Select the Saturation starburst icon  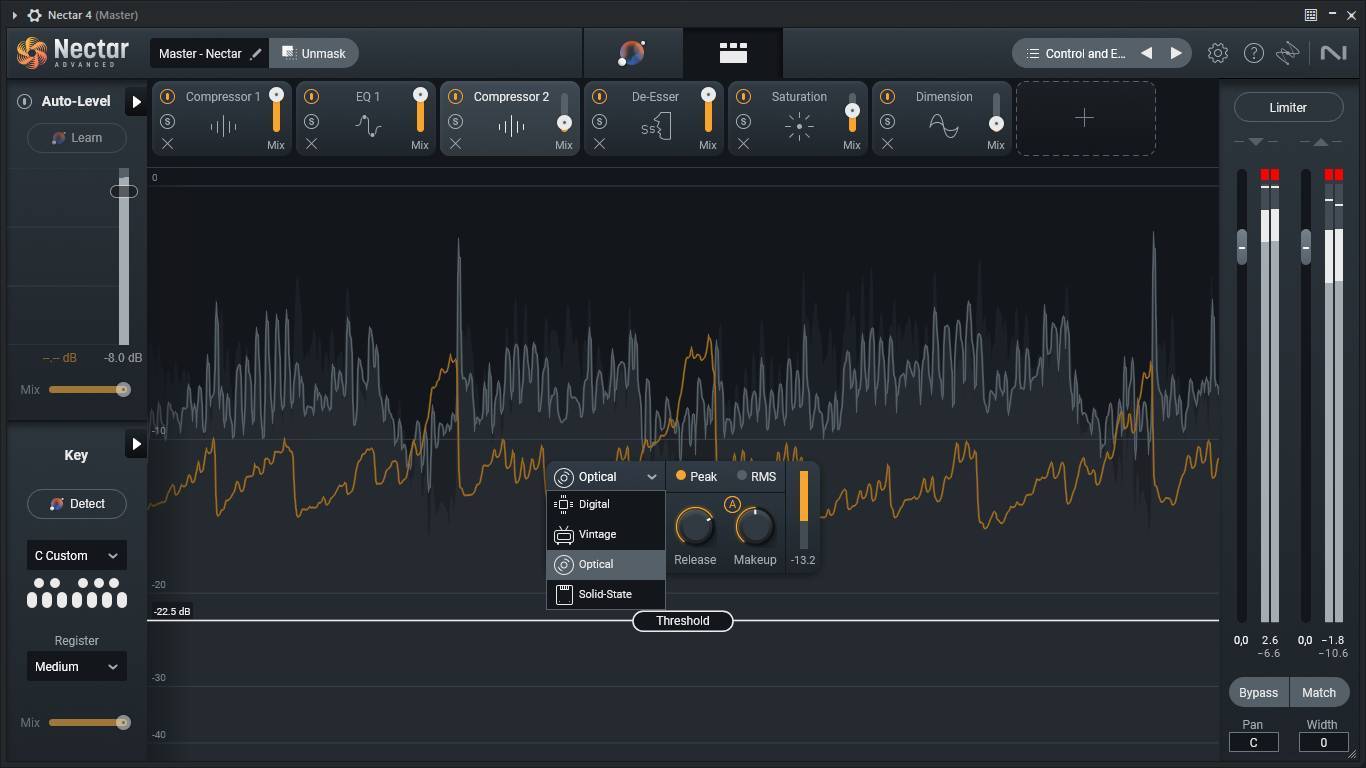(x=799, y=126)
